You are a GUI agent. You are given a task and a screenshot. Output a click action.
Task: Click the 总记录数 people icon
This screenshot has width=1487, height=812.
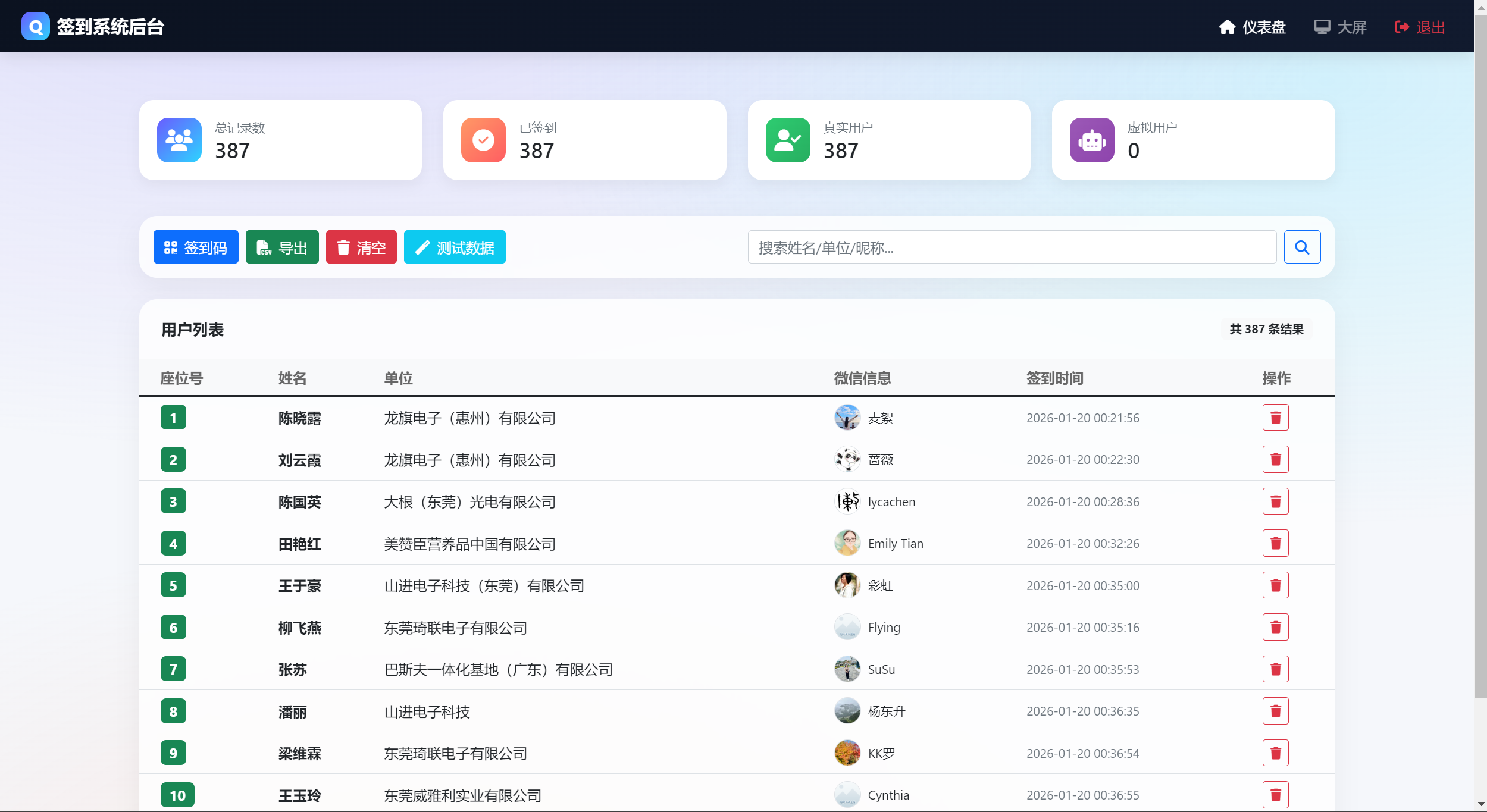179,140
